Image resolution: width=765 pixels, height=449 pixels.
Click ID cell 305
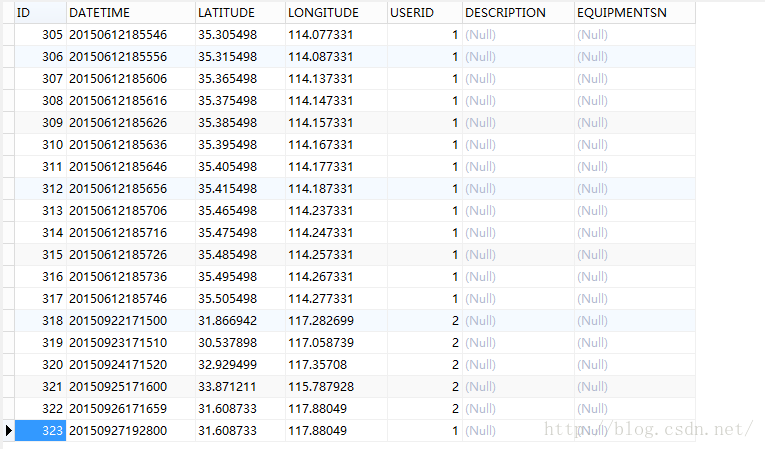[x=40, y=35]
